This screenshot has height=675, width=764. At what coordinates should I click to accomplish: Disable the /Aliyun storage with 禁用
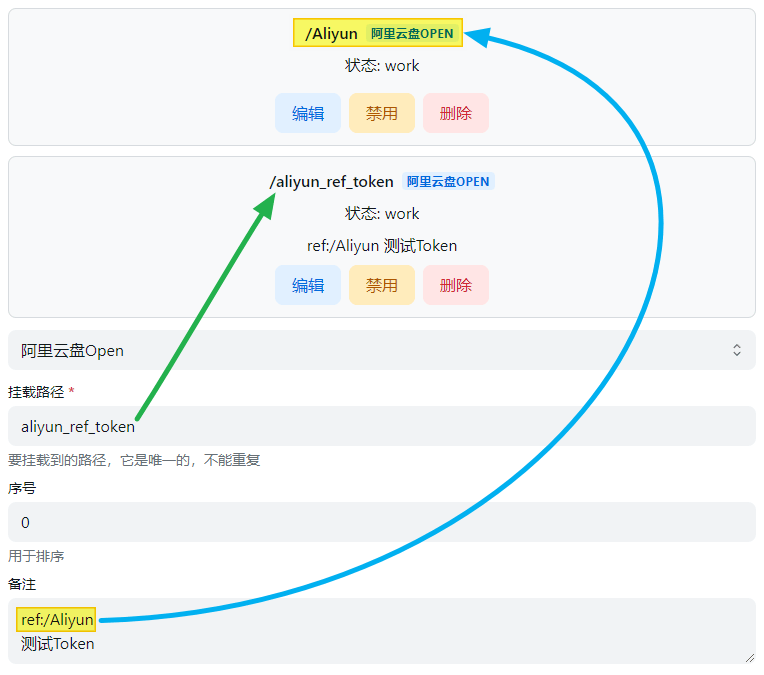[381, 113]
